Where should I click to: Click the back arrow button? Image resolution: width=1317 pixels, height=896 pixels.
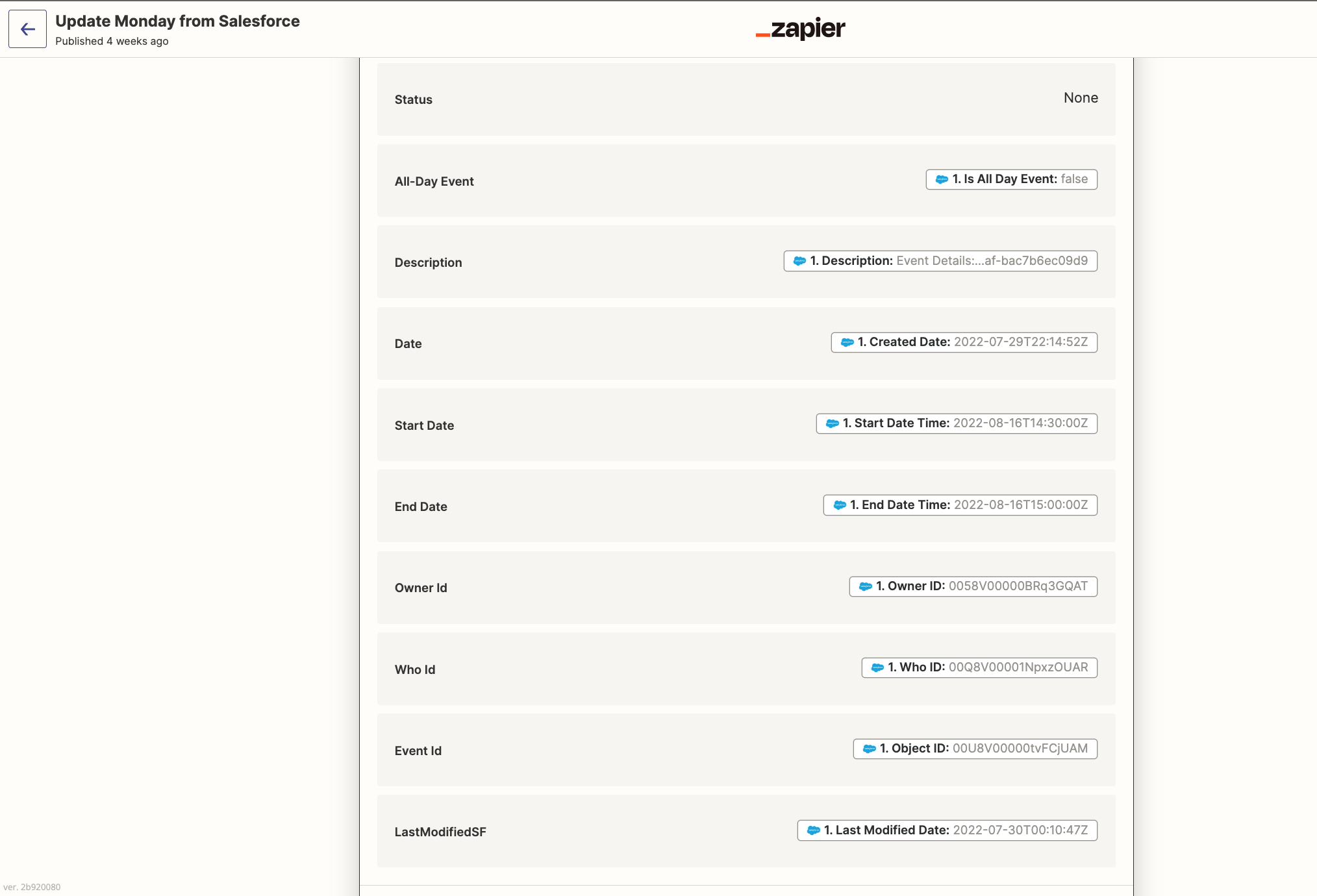point(27,29)
